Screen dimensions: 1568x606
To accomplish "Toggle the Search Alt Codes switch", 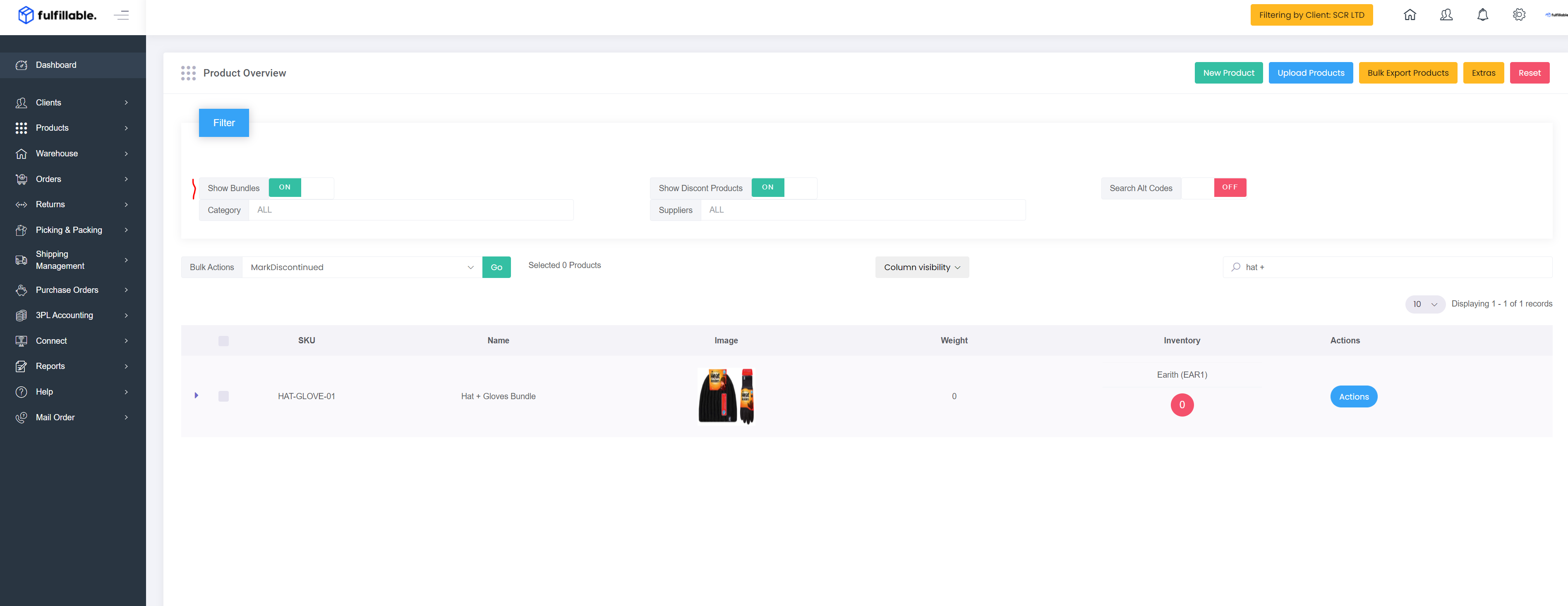I will 1214,187.
